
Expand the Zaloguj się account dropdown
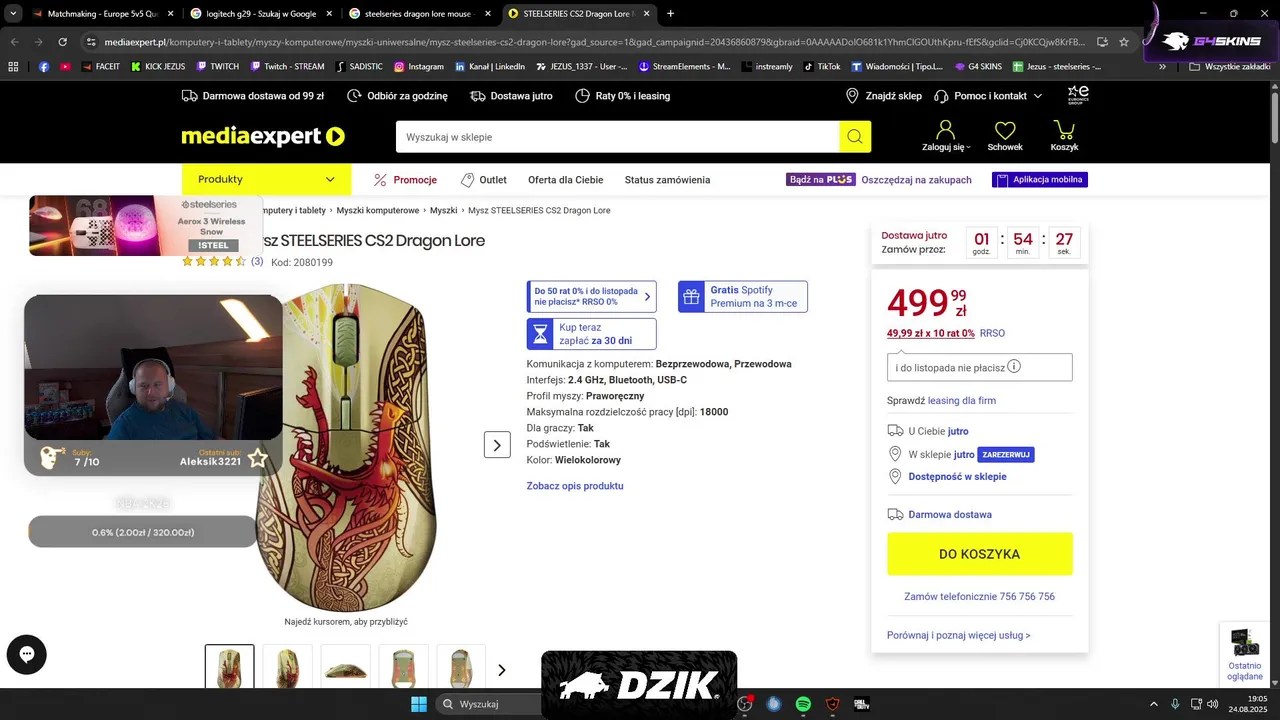pos(946,136)
